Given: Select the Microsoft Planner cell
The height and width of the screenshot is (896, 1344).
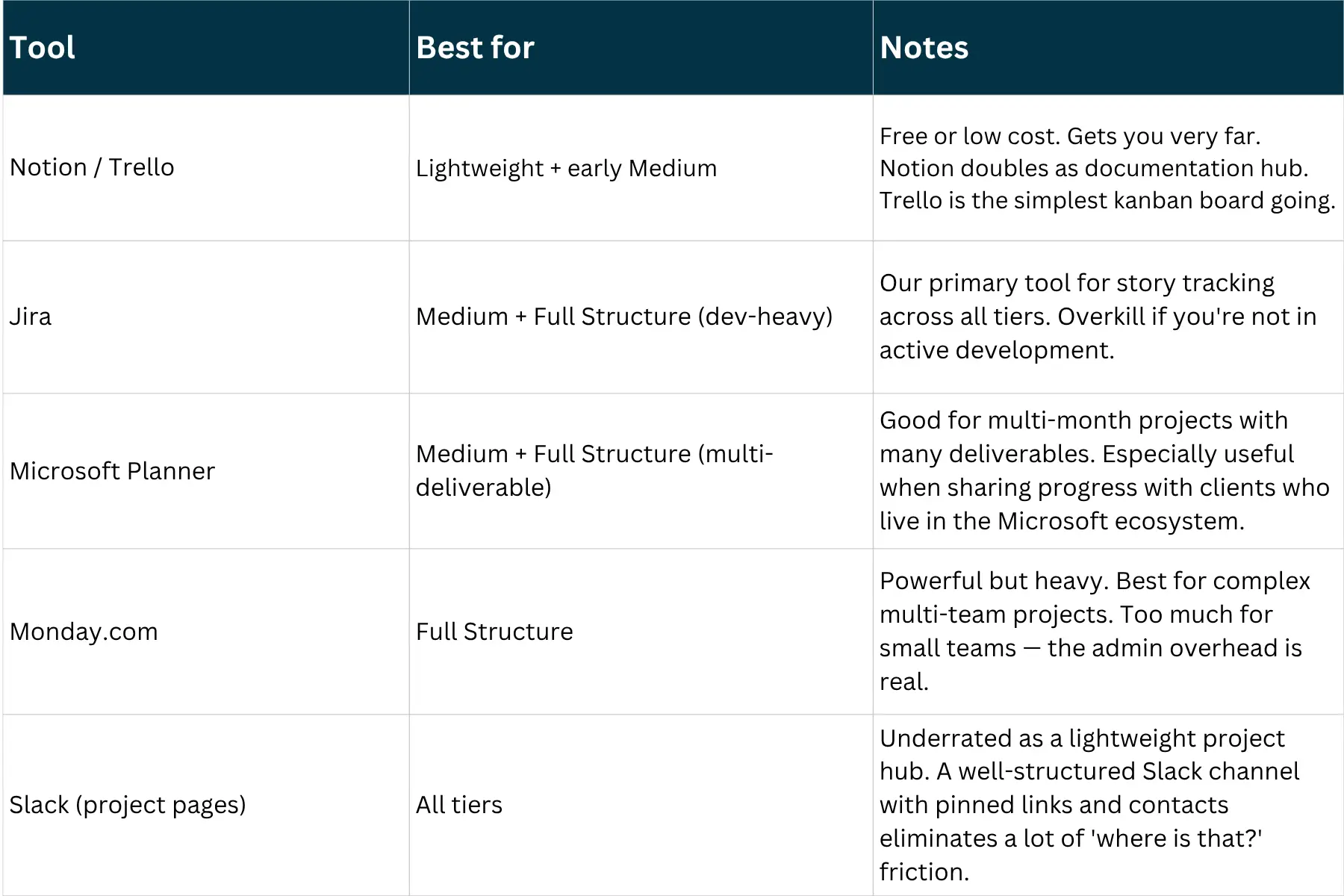Looking at the screenshot, I should tap(206, 471).
